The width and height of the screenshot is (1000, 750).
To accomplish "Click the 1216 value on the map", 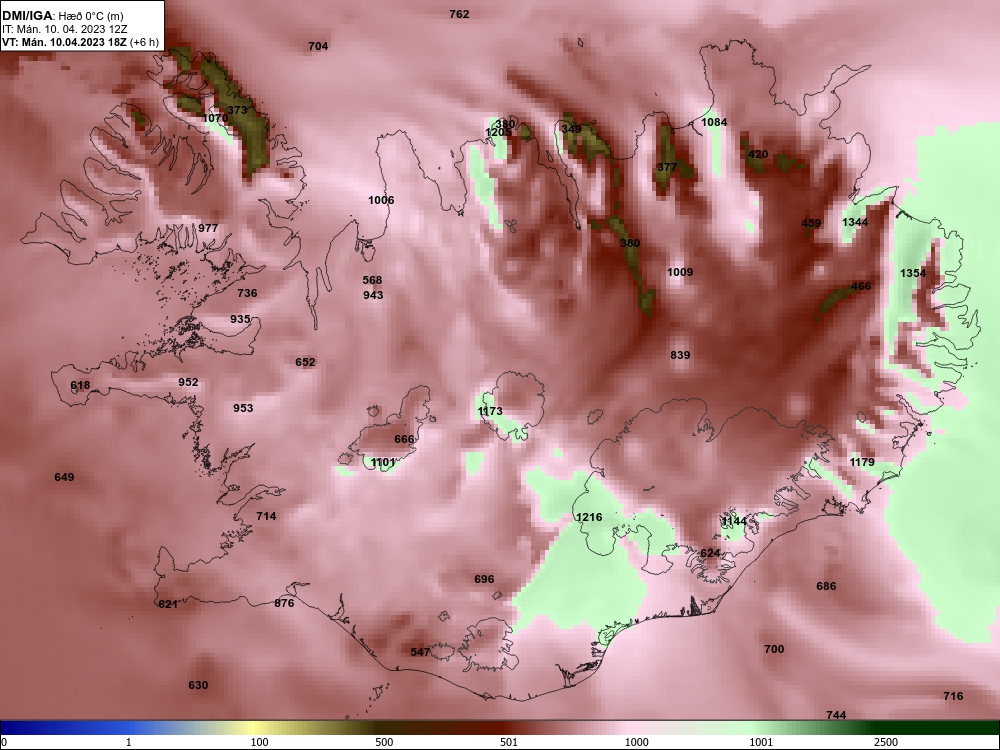I will click(589, 517).
